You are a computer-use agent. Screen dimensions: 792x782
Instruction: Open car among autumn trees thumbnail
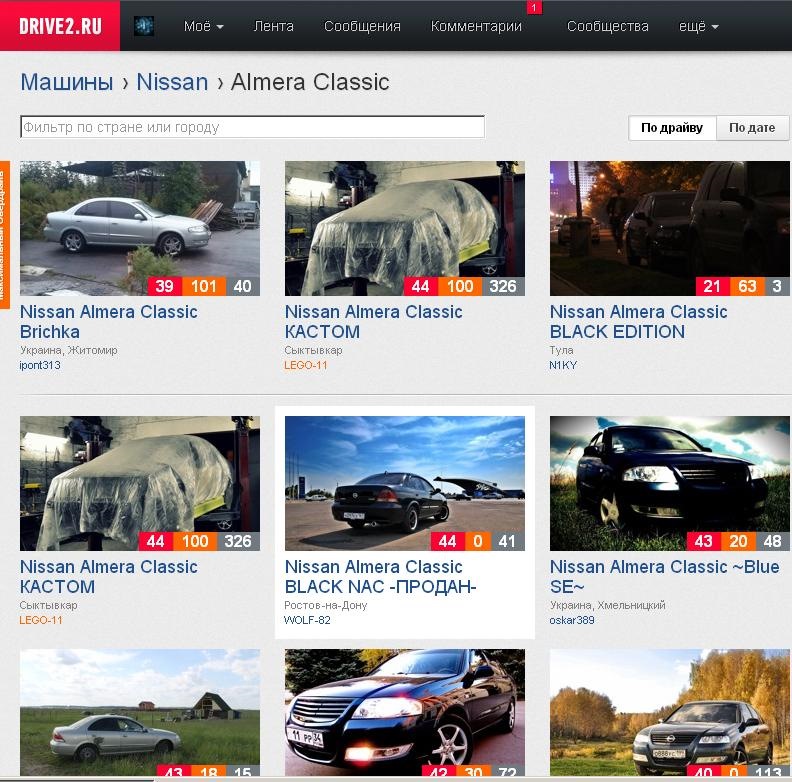point(670,712)
